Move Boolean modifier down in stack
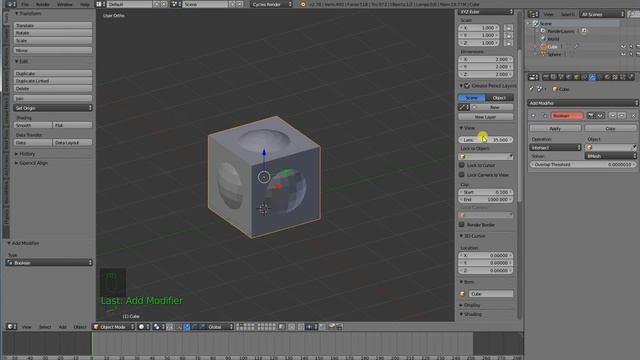This screenshot has width=640, height=360. point(622,116)
